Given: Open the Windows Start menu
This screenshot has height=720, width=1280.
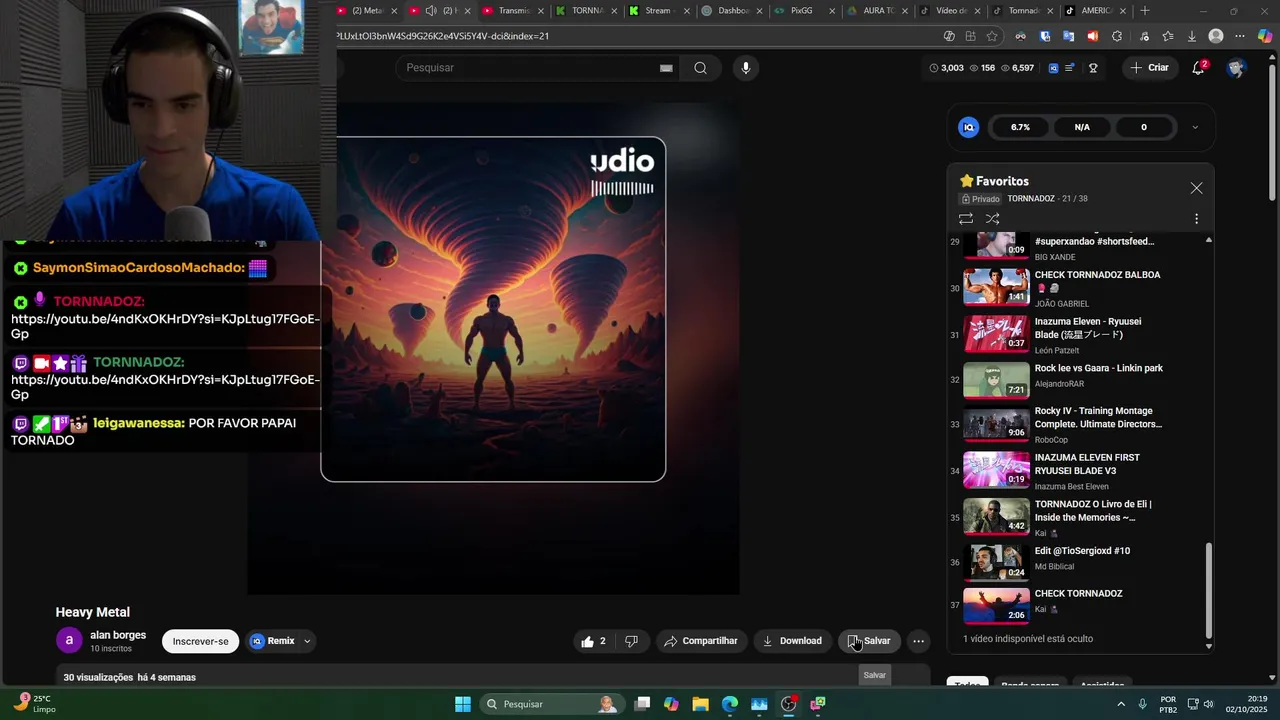Looking at the screenshot, I should click(x=463, y=704).
